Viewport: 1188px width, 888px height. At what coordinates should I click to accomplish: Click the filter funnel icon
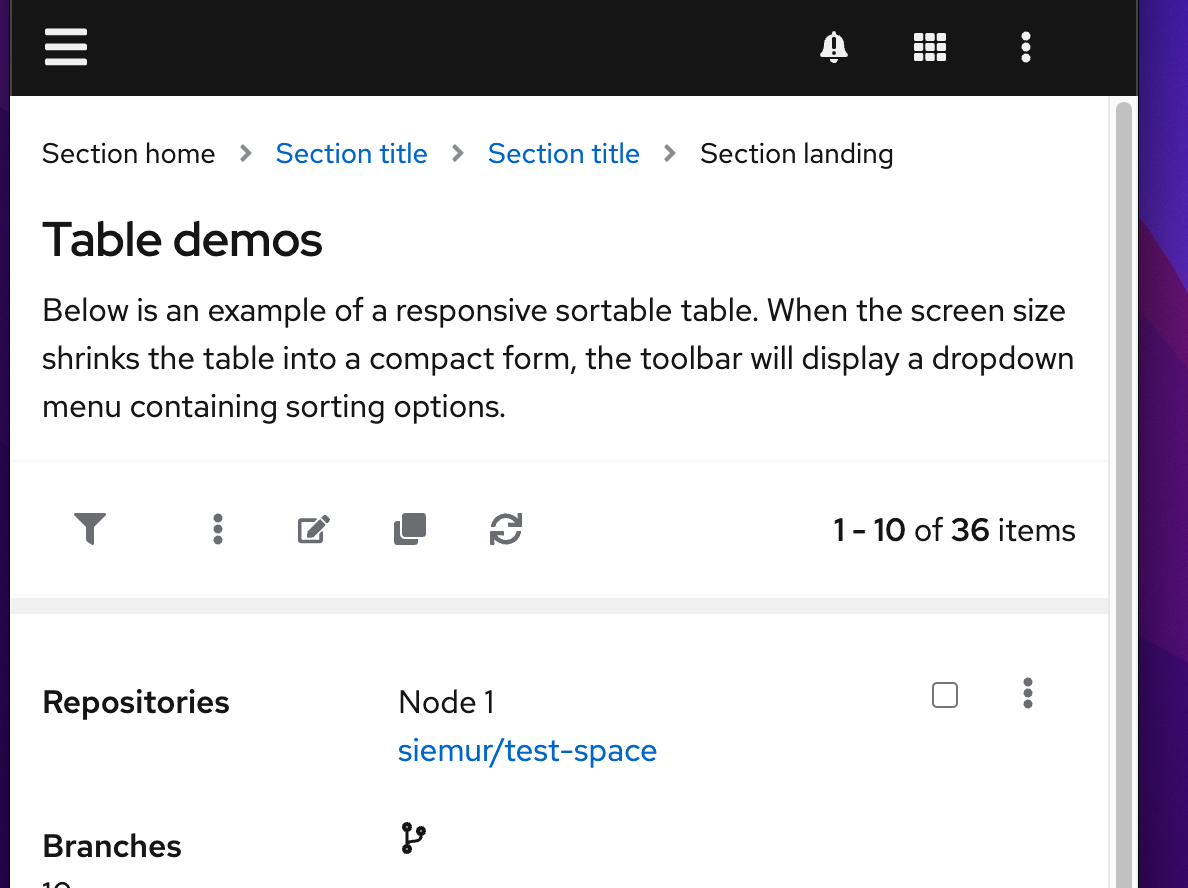coord(90,529)
